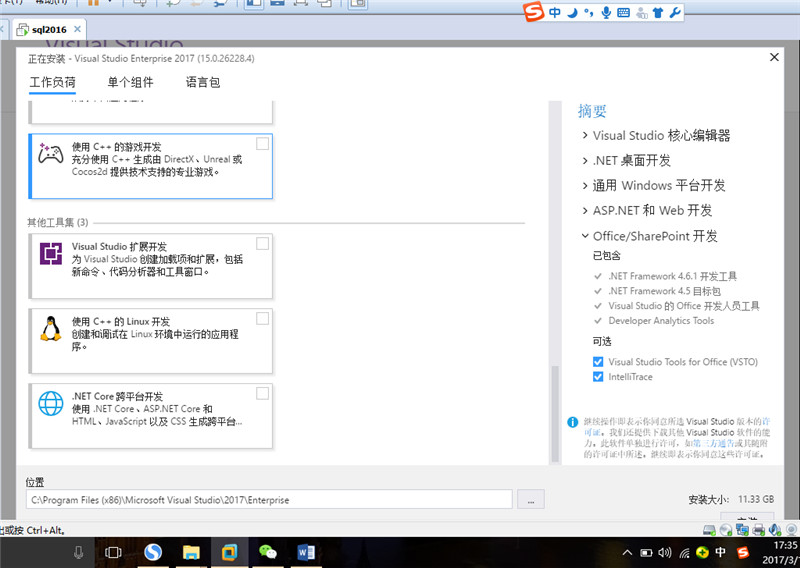Image resolution: width=800 pixels, height=568 pixels.
Task: Open Microsoft Word from the taskbar
Action: tap(306, 552)
